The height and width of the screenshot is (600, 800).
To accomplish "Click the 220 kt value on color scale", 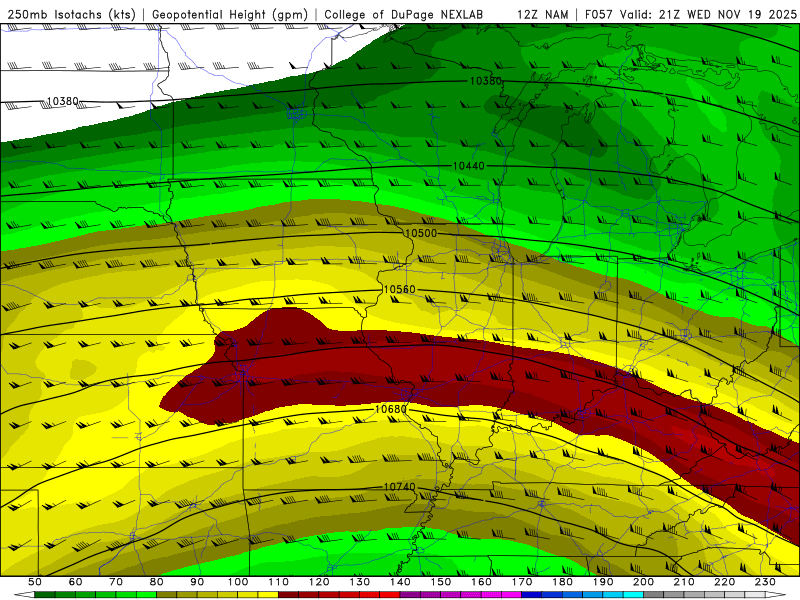I will pyautogui.click(x=725, y=582).
